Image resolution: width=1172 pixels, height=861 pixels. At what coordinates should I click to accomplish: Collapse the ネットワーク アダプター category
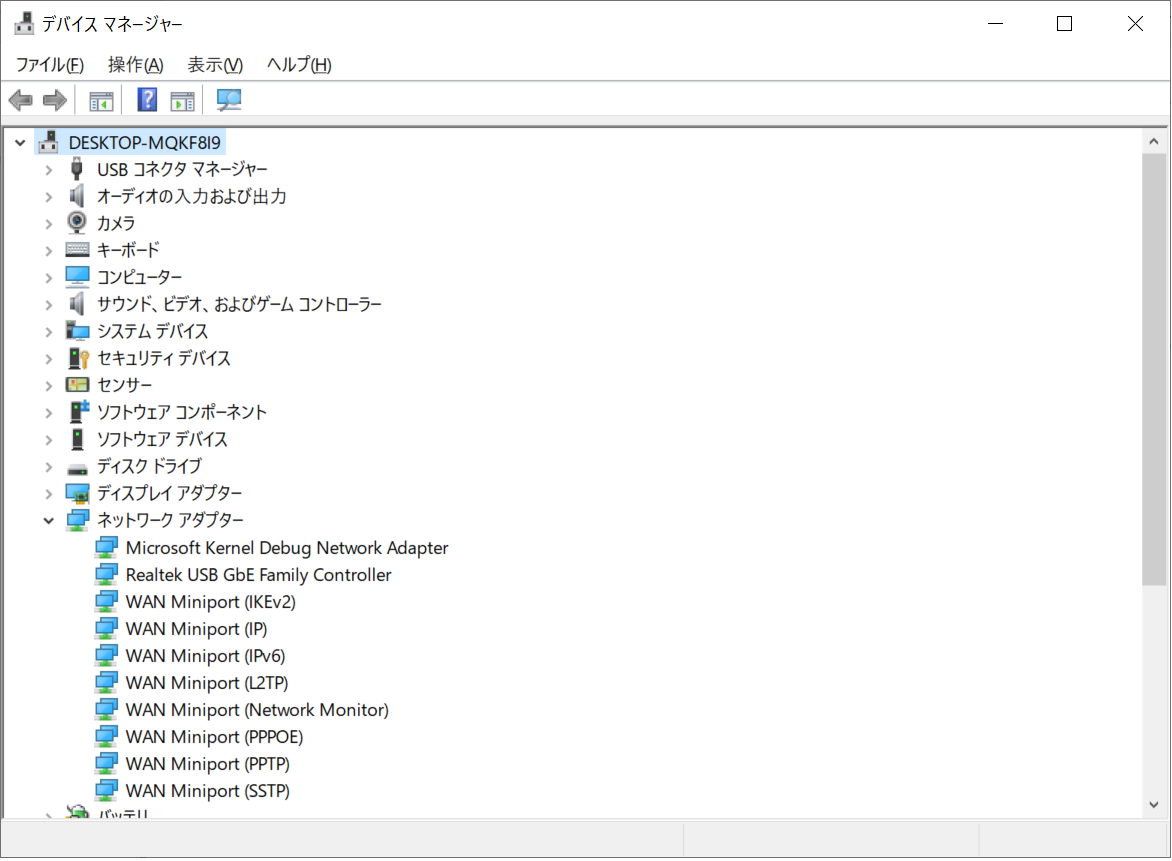tap(49, 520)
